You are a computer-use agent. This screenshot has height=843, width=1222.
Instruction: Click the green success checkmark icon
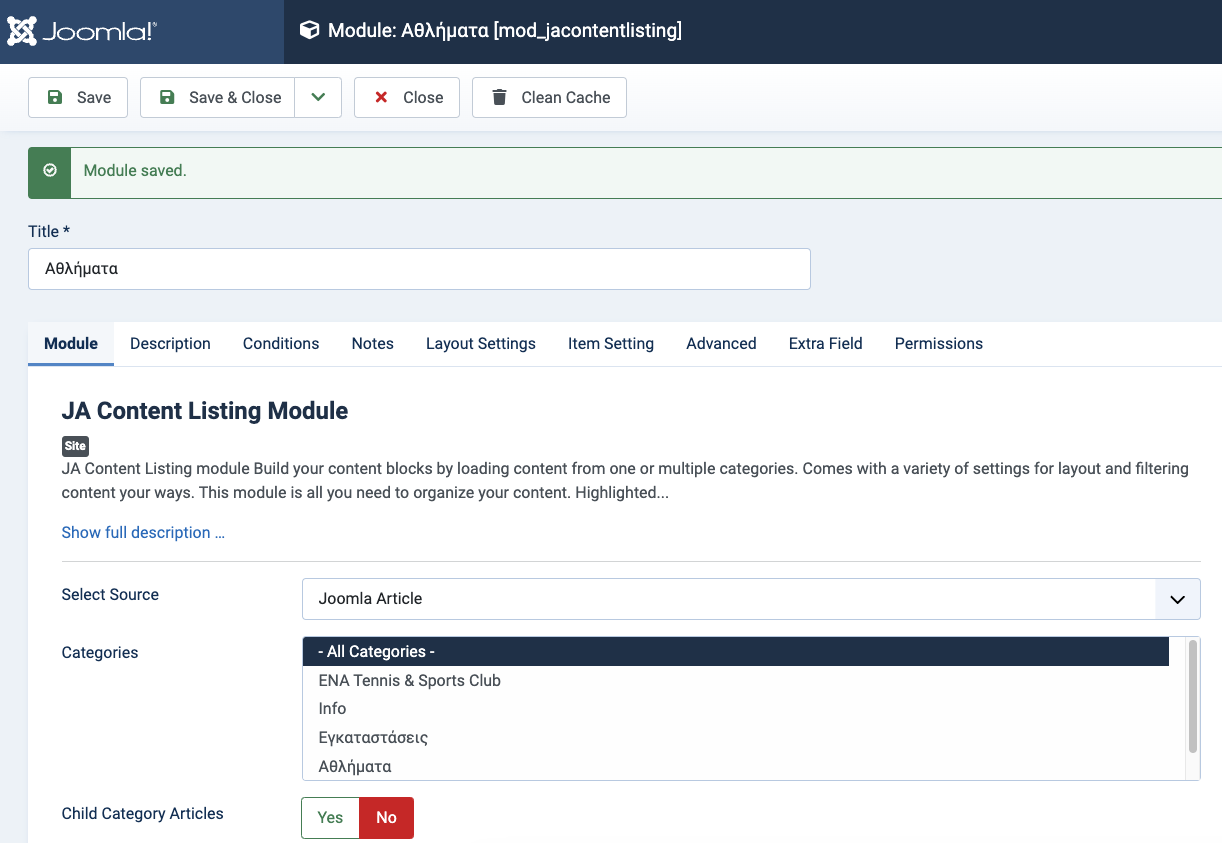pos(50,172)
